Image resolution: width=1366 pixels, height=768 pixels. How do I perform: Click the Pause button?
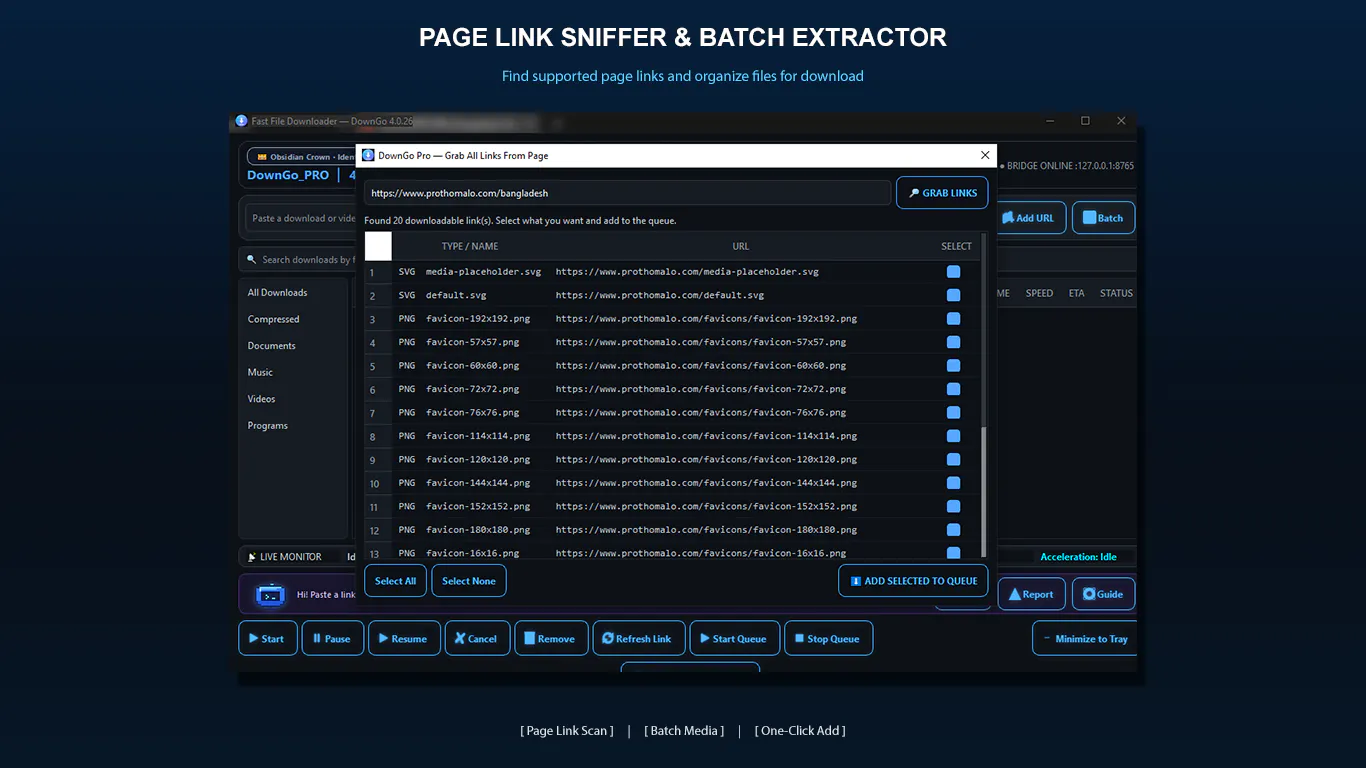332,638
